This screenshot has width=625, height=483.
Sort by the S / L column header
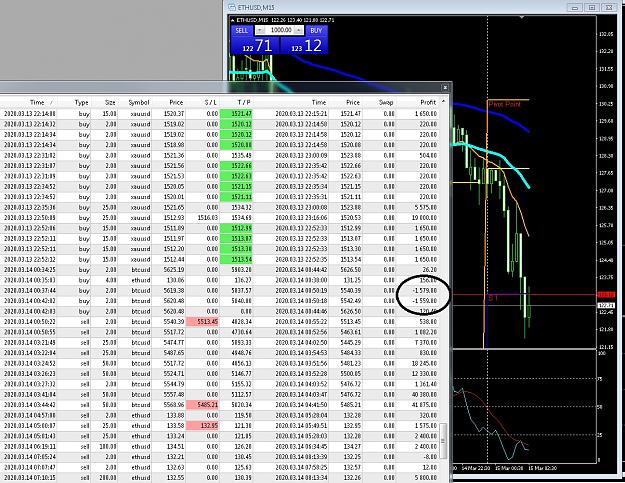click(211, 102)
